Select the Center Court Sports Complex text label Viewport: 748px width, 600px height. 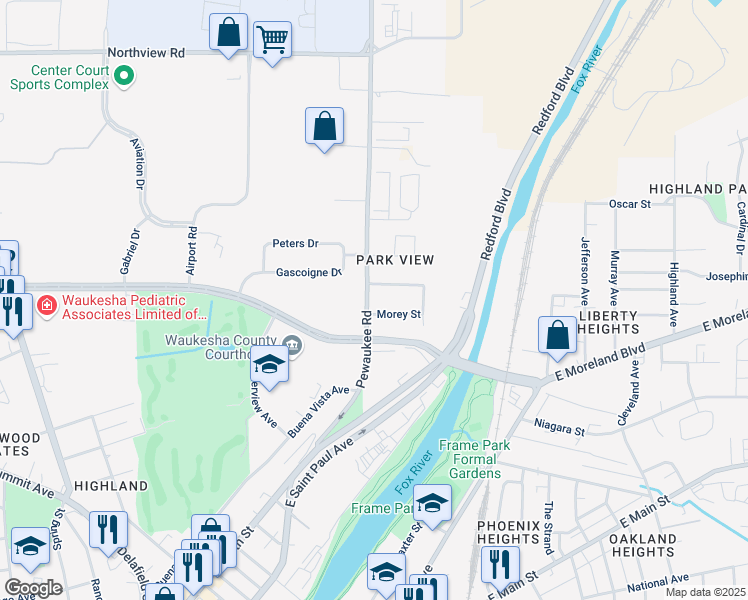60,77
